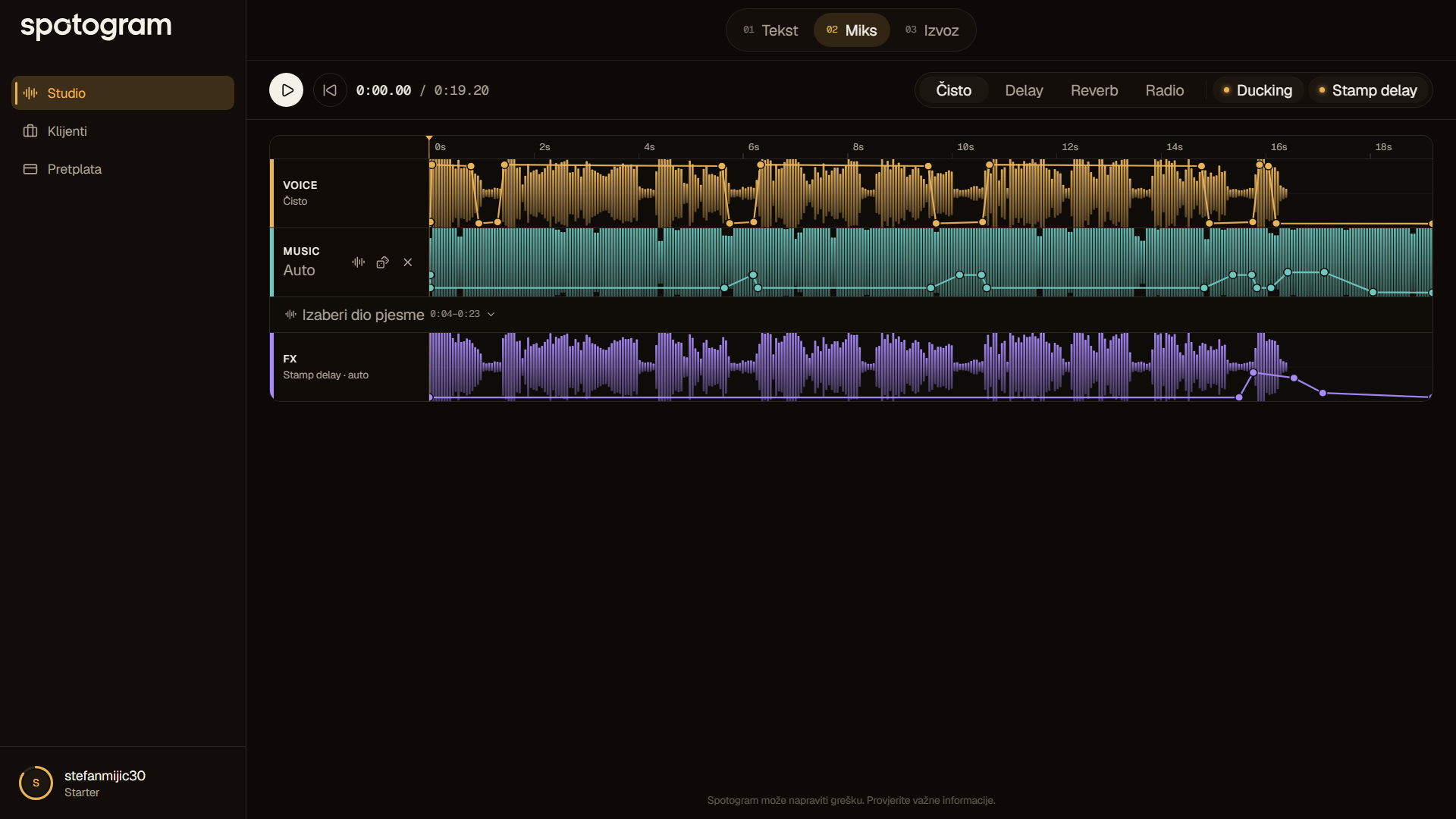Click the MUSIC track label
The image size is (1456, 819).
click(x=301, y=251)
